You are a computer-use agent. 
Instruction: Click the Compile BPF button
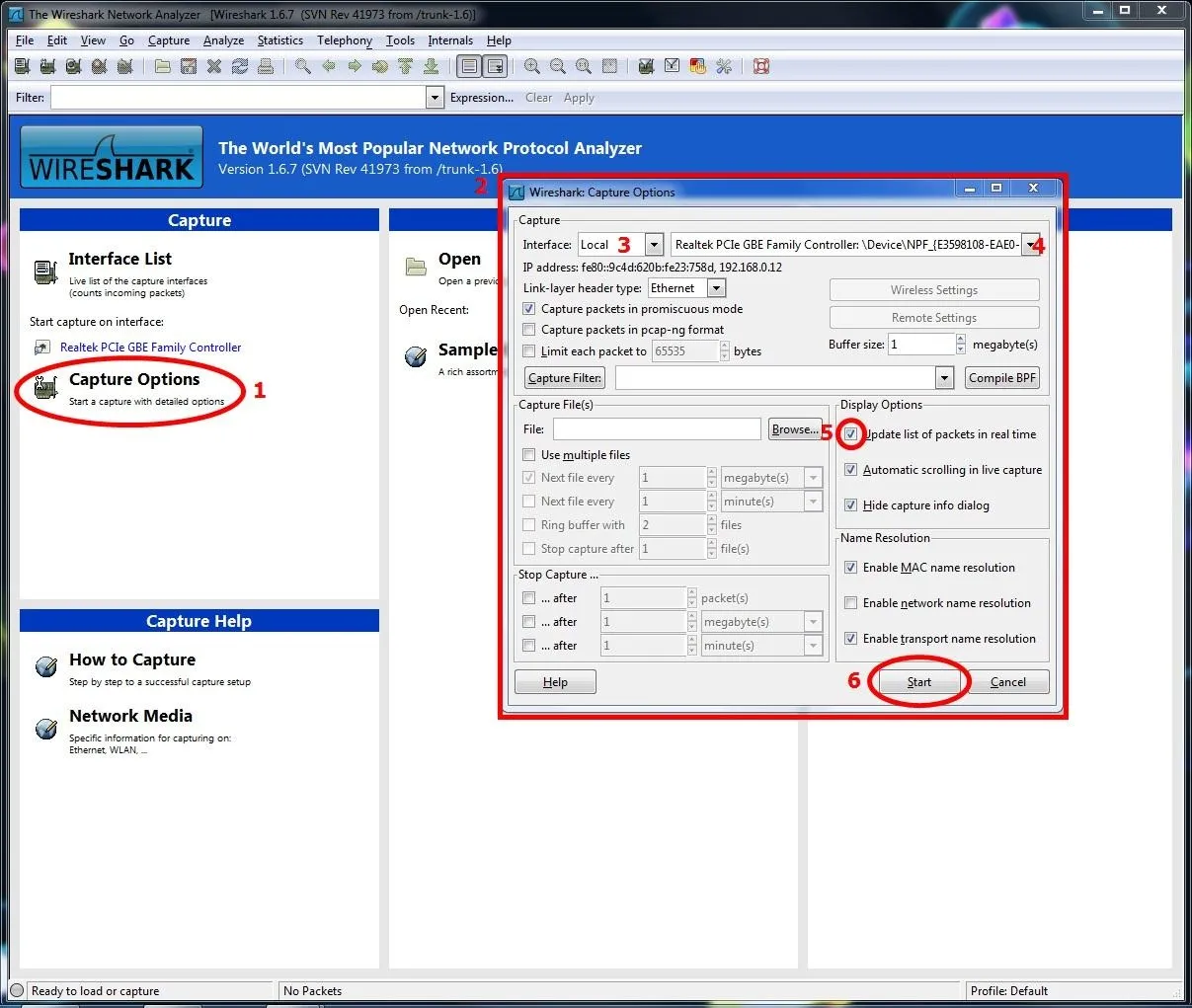click(x=1002, y=378)
